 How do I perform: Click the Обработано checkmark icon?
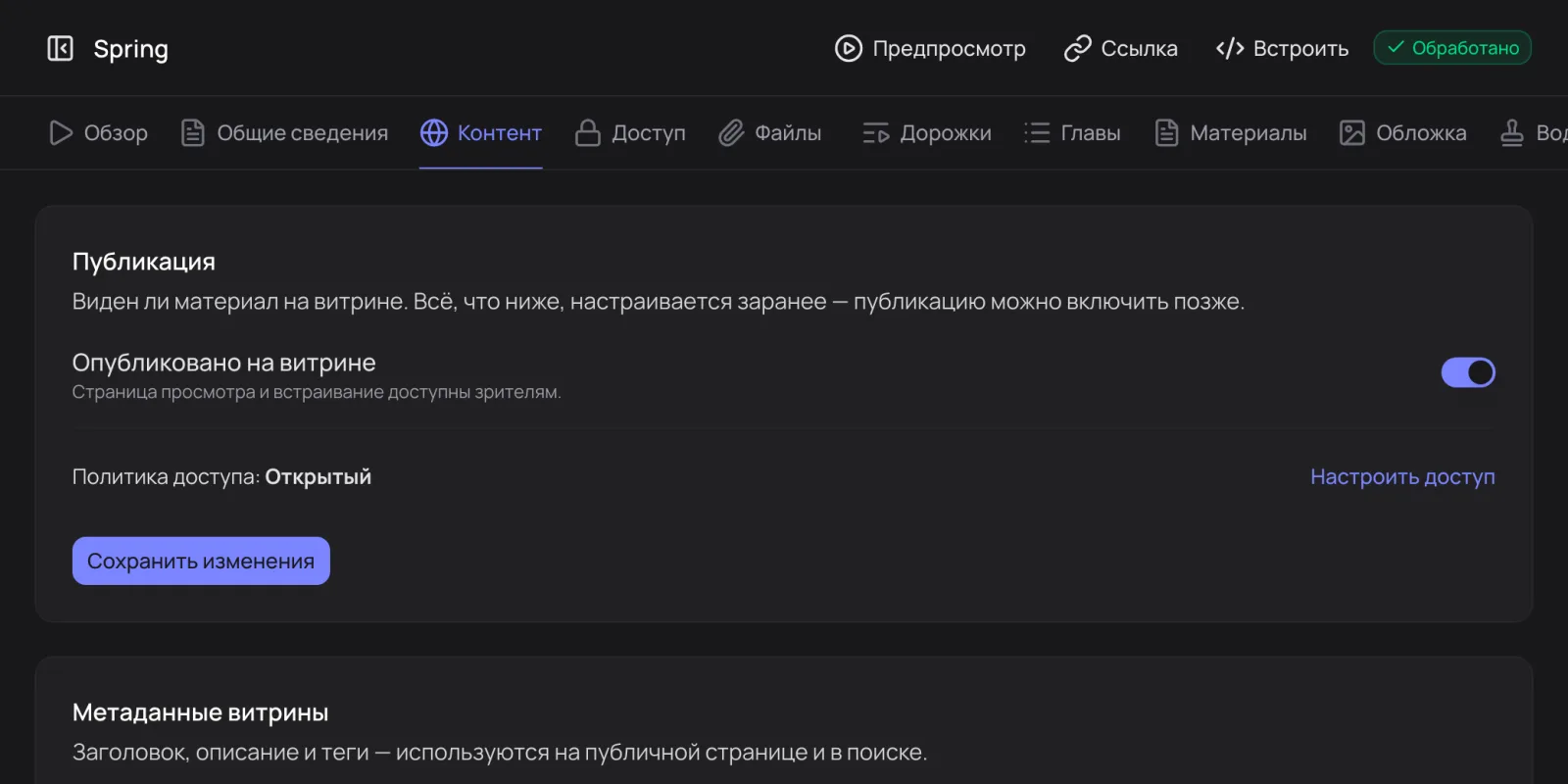point(1396,47)
